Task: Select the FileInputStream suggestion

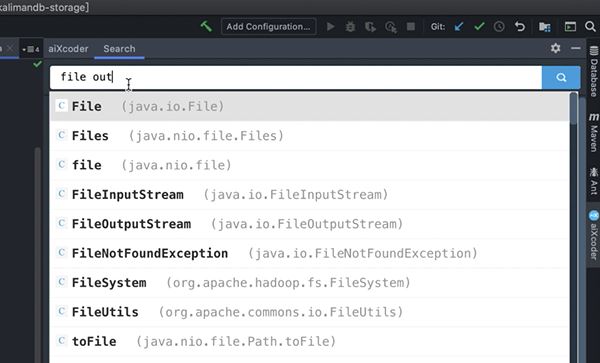Action: pos(310,195)
